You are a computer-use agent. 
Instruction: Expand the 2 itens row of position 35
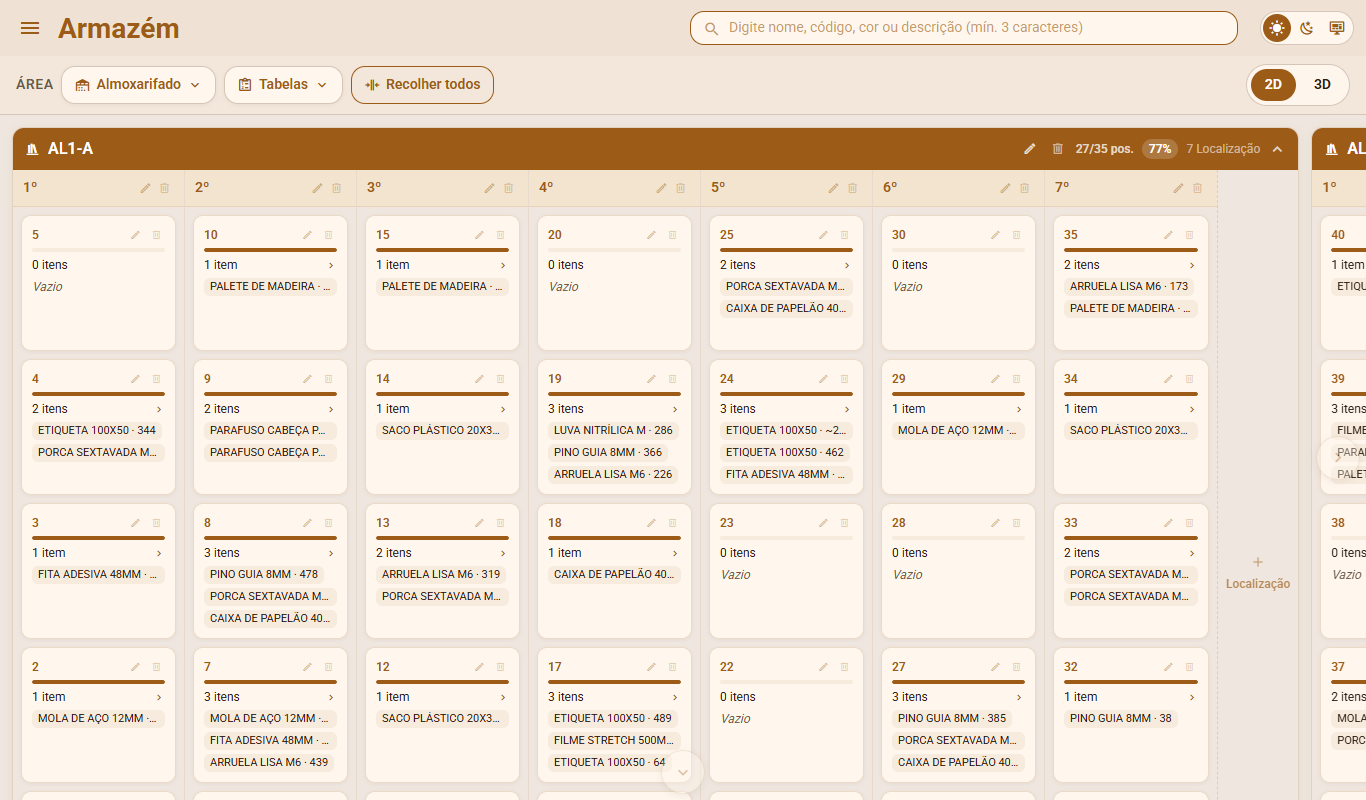point(1130,265)
